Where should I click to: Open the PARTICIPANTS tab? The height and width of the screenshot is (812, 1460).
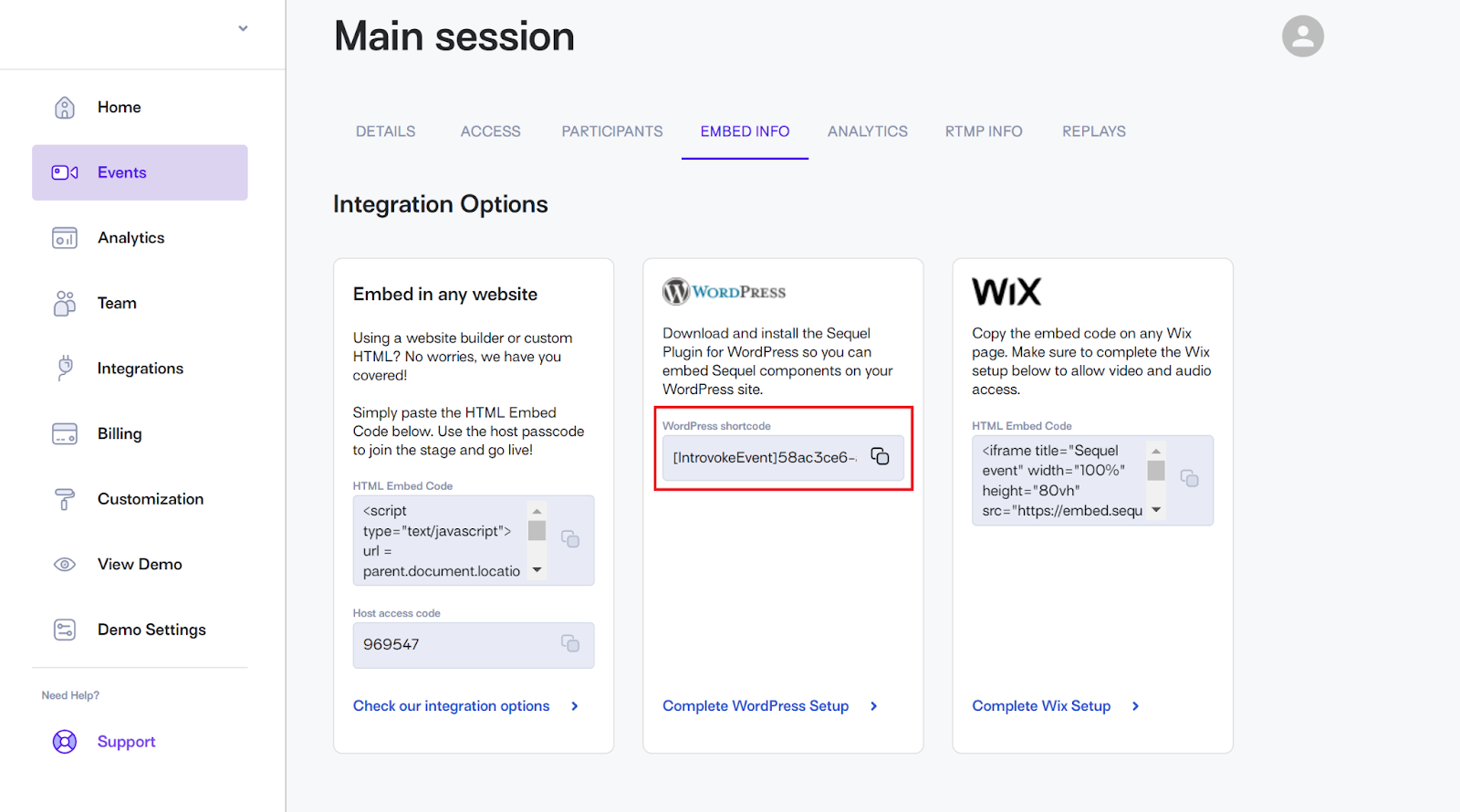tap(612, 131)
